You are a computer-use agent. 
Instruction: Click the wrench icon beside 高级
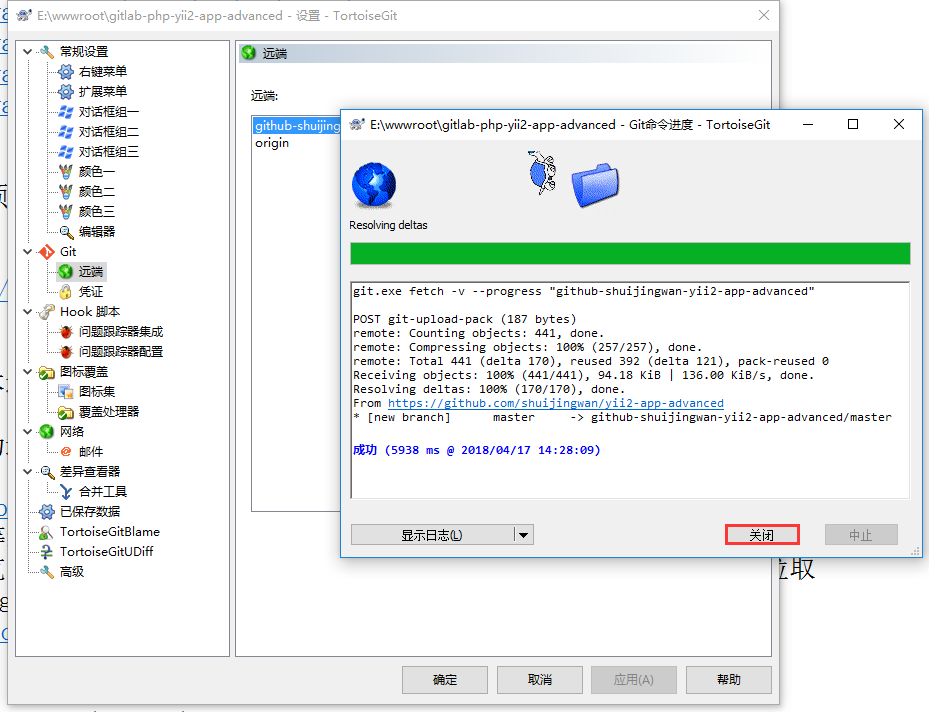pos(46,572)
